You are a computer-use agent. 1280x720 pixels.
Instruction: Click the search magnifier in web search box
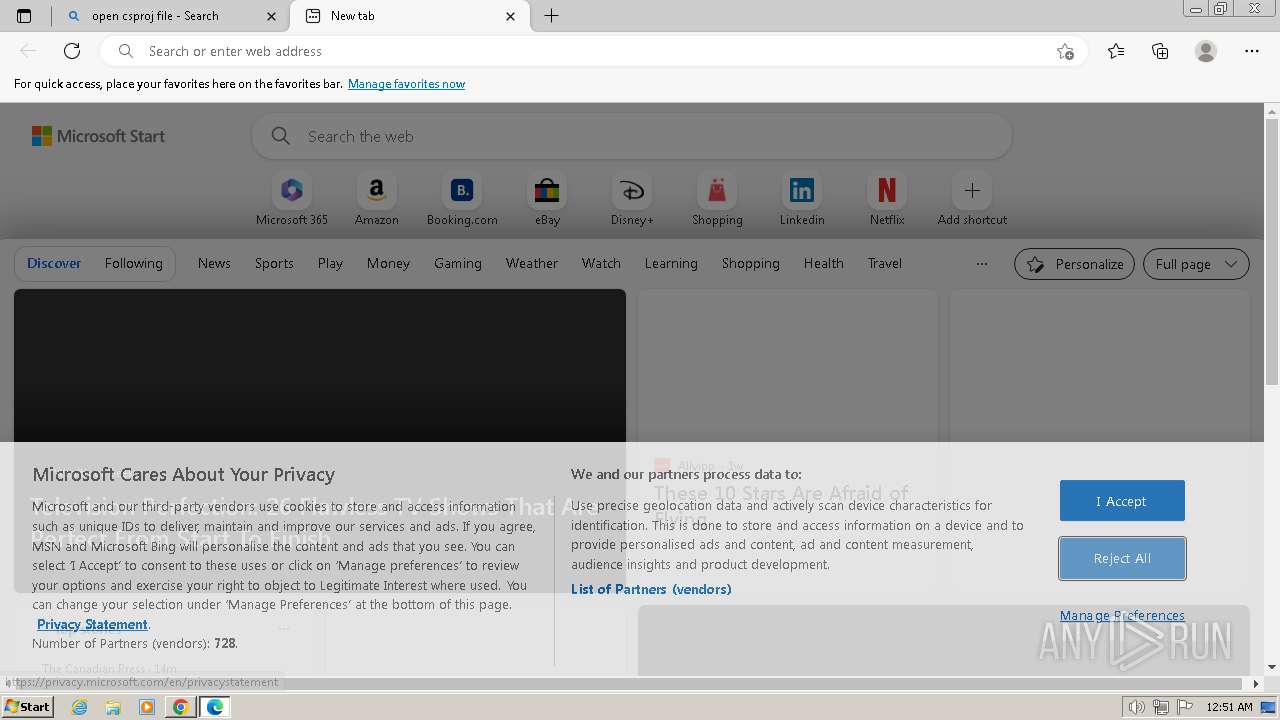281,136
